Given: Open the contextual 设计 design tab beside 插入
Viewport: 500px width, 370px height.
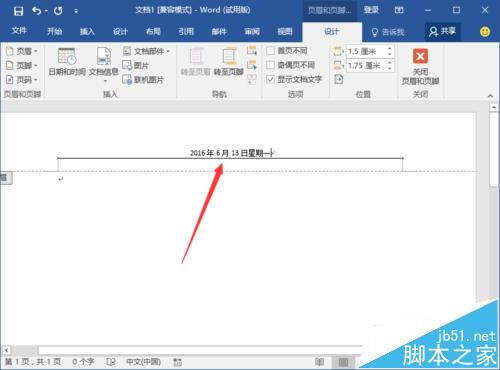Looking at the screenshot, I should tap(120, 31).
